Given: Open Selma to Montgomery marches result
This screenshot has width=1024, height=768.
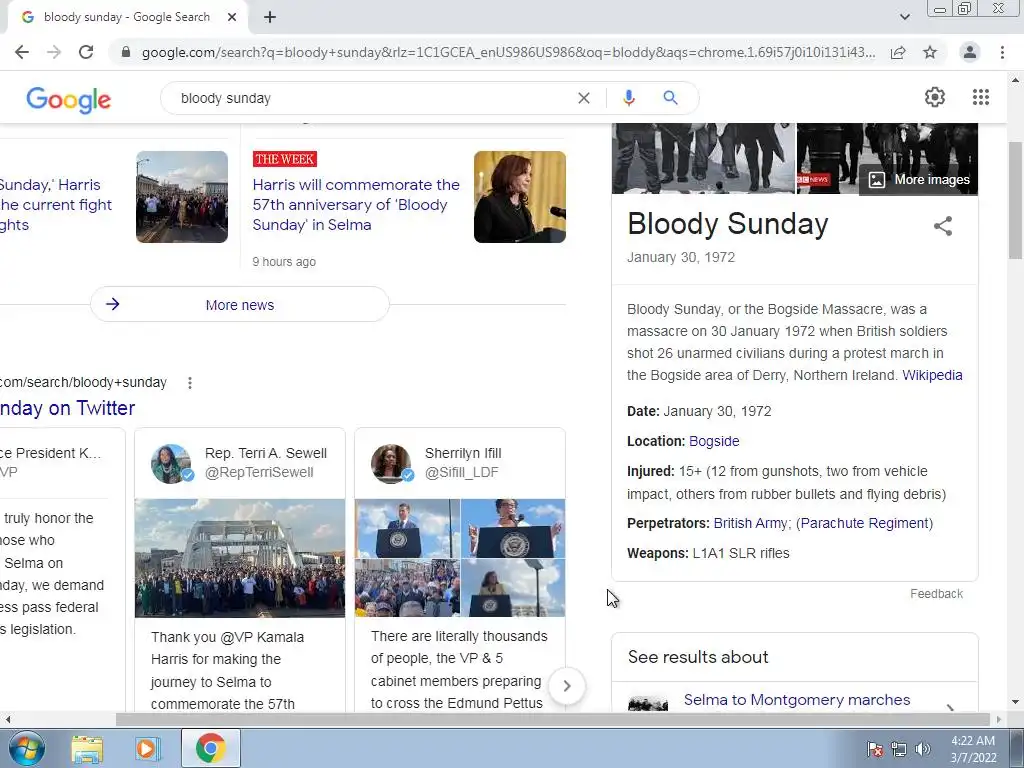Looking at the screenshot, I should [x=797, y=699].
